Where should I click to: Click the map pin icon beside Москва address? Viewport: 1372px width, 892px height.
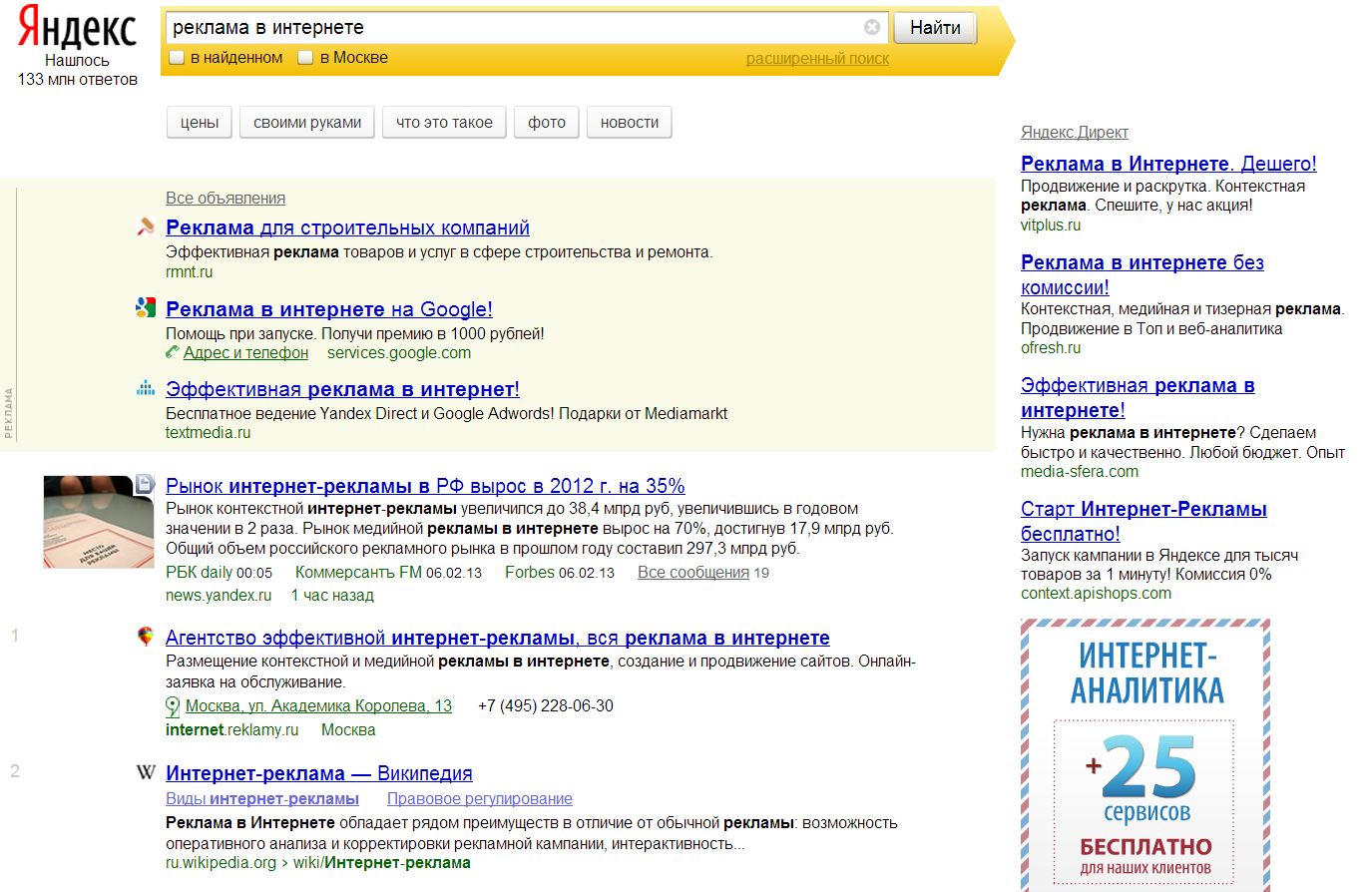(173, 706)
